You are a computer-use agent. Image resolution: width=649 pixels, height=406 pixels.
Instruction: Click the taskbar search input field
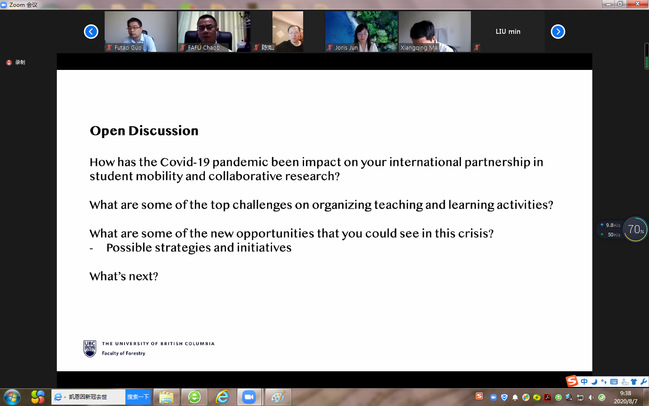tap(87, 396)
